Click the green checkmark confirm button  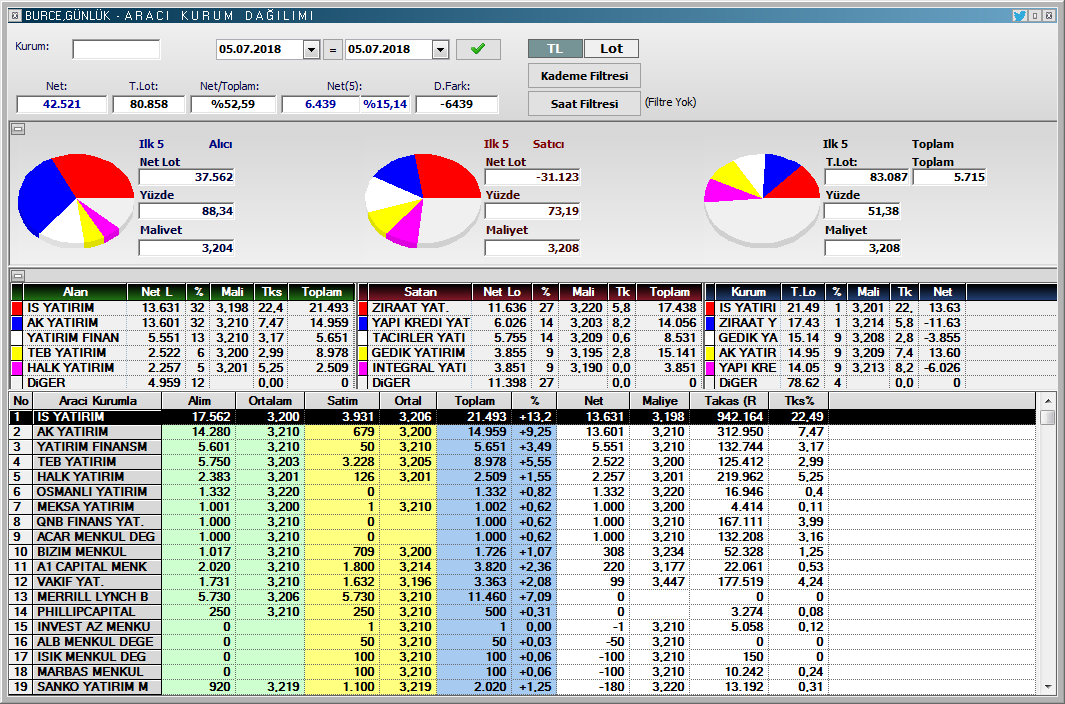478,49
